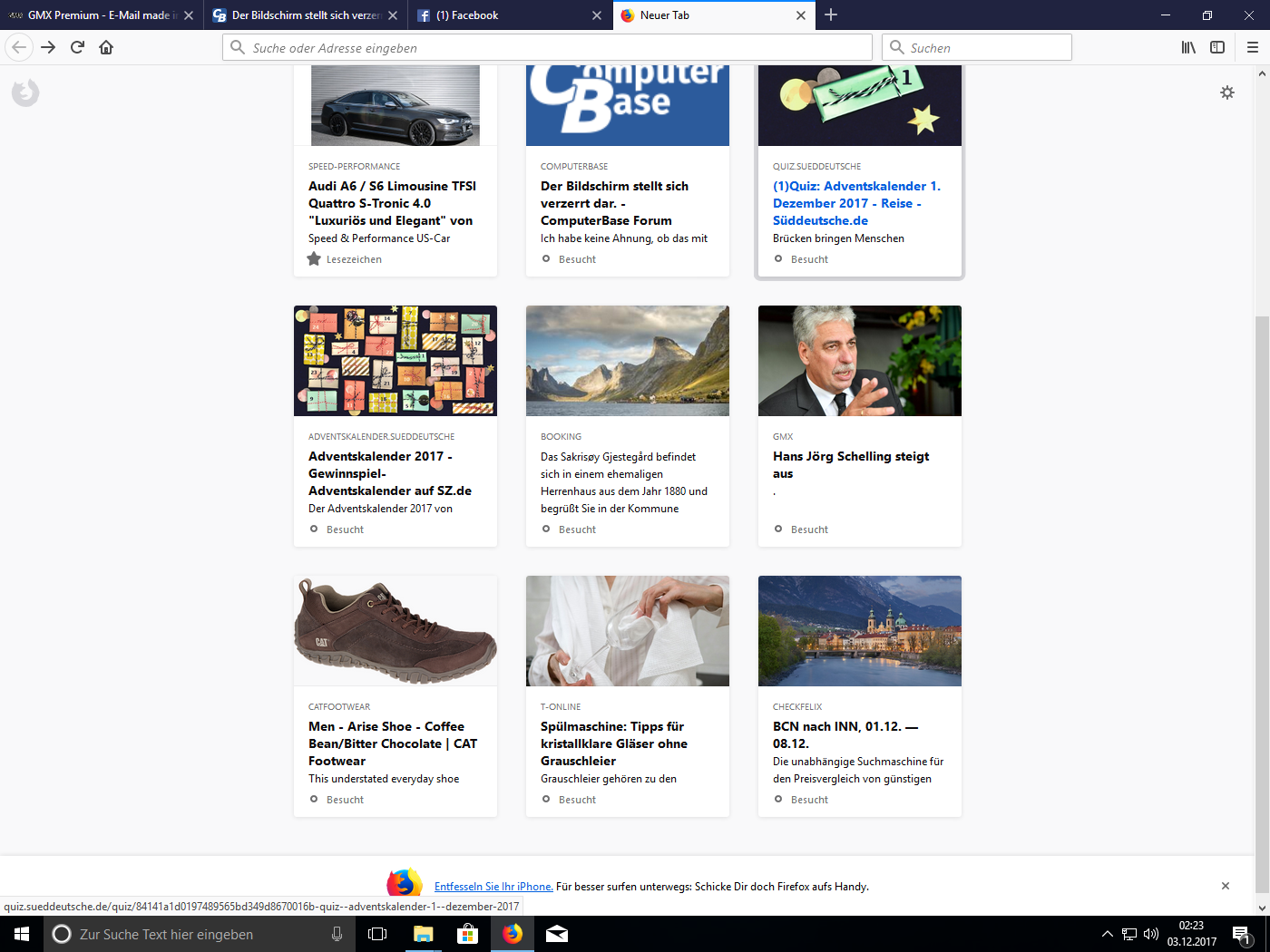
Task: Click the Hans Jörg Schelling photo thumbnail
Action: click(x=860, y=361)
